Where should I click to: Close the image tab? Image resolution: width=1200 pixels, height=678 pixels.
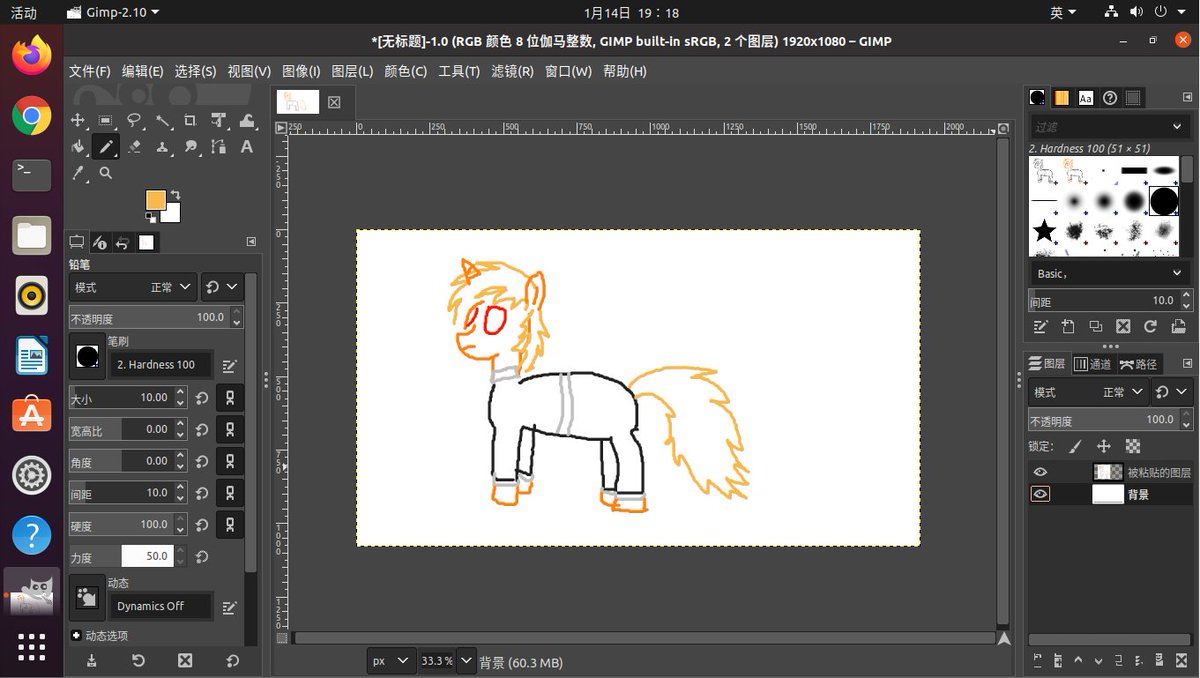(x=334, y=102)
